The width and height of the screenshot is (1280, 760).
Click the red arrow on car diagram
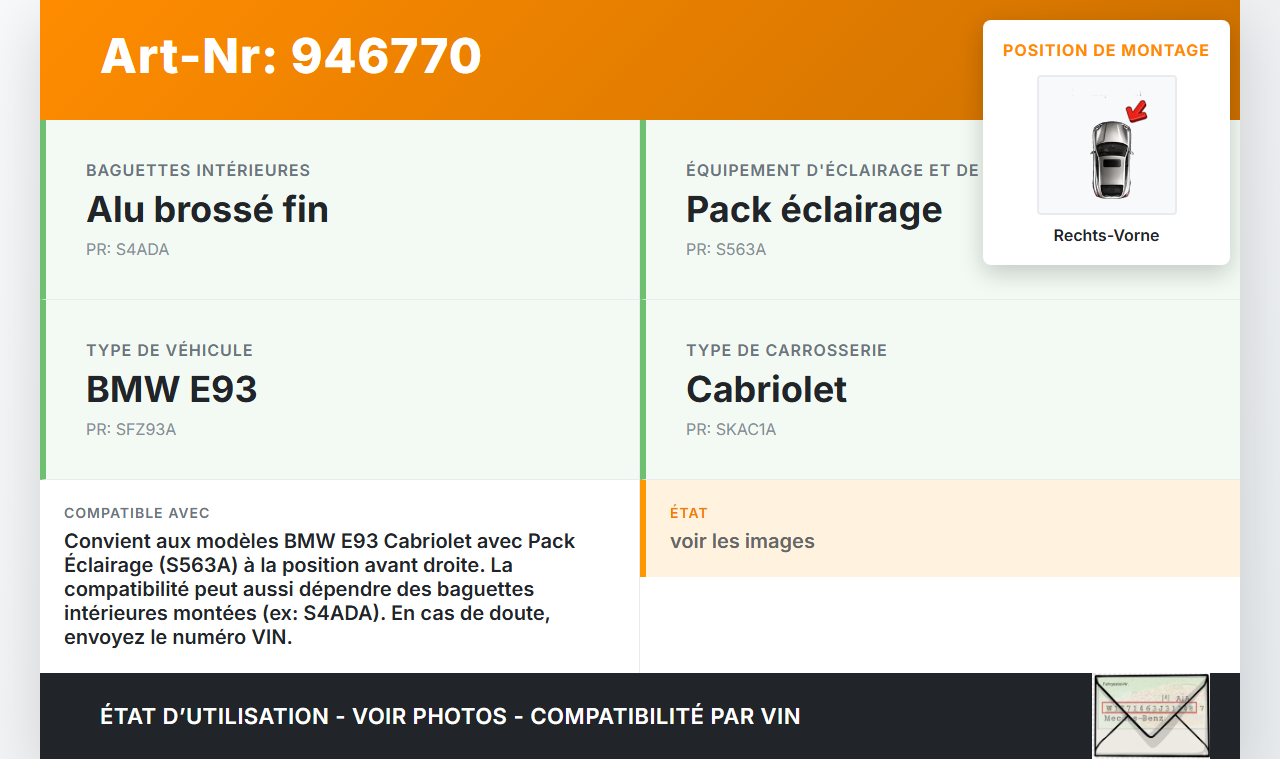pyautogui.click(x=1136, y=111)
